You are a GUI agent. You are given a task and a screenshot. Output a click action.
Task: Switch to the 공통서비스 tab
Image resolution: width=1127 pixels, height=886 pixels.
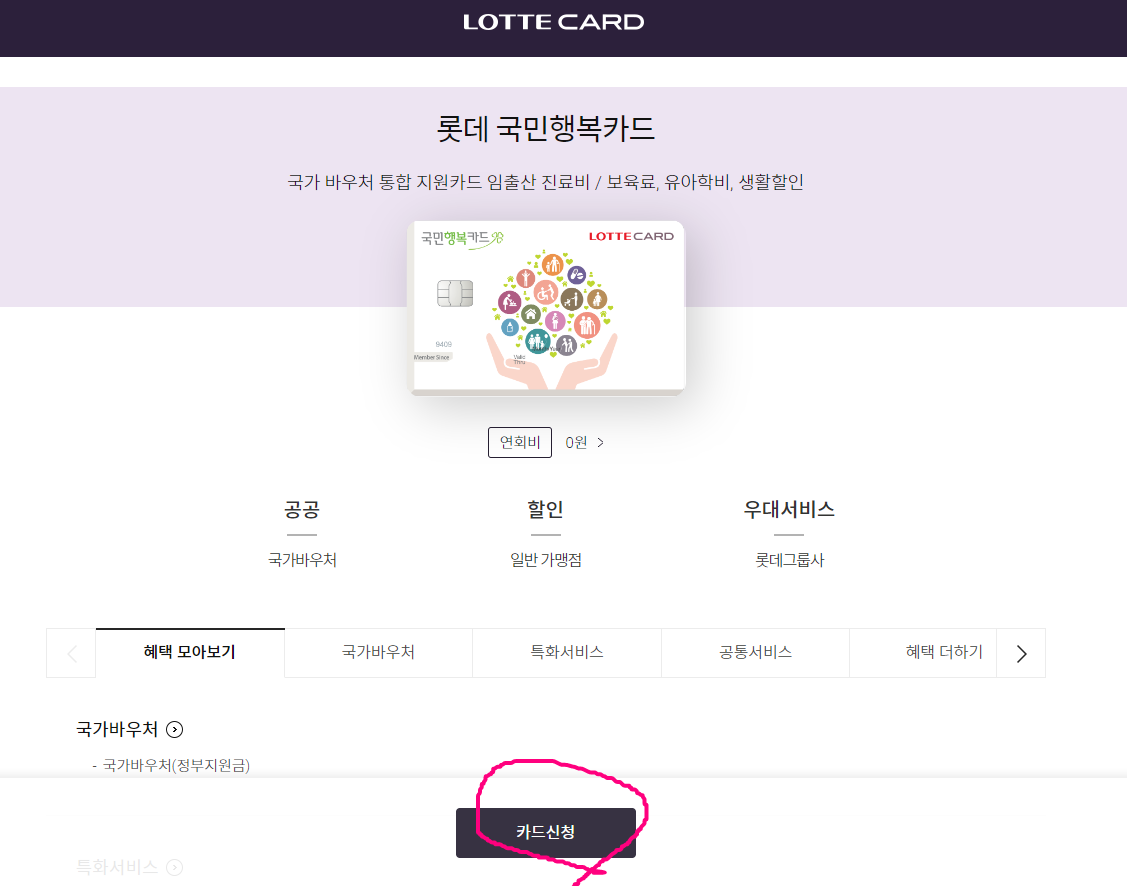755,652
